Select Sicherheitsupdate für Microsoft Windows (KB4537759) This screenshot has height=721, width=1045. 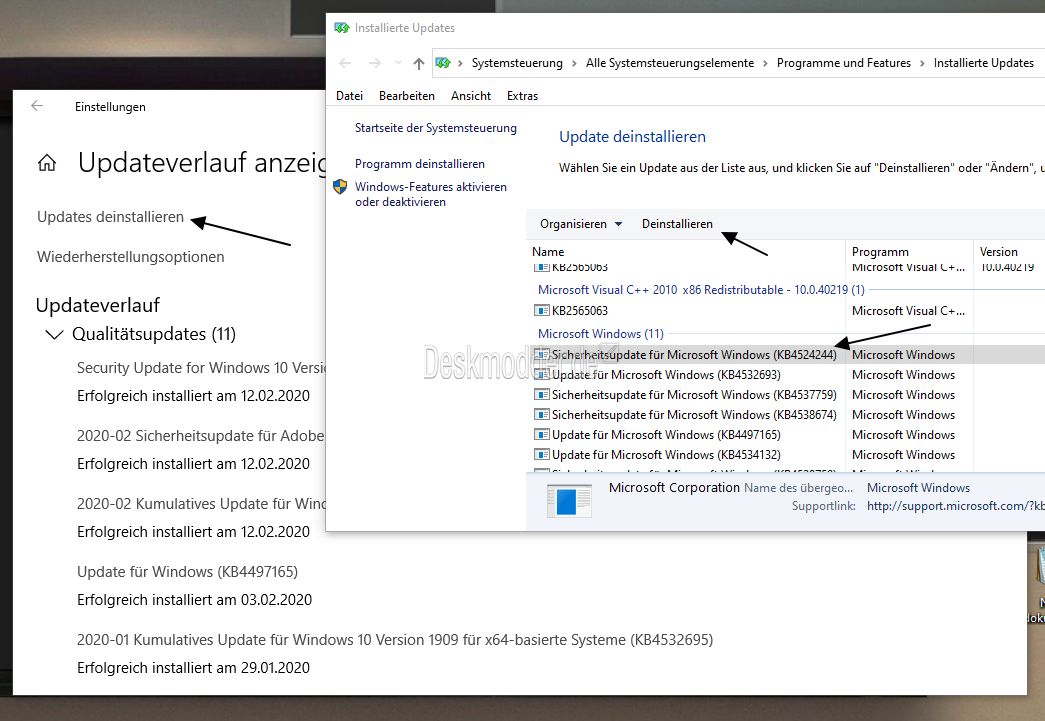694,395
